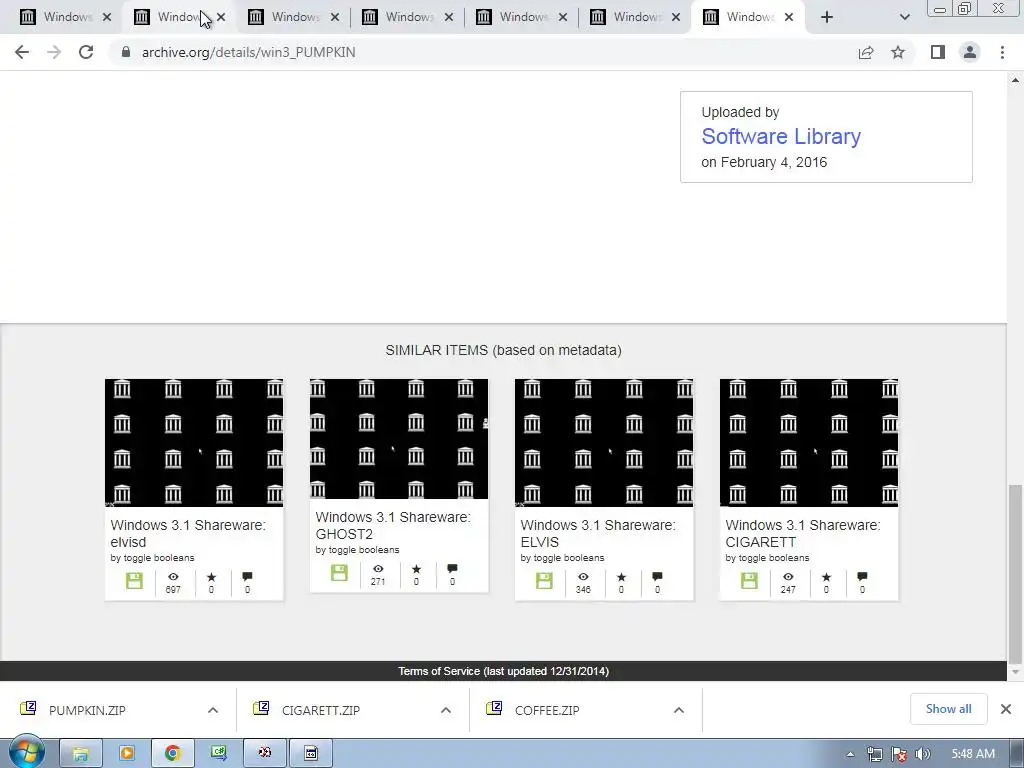
Task: Close the active seventh tab
Action: click(789, 18)
